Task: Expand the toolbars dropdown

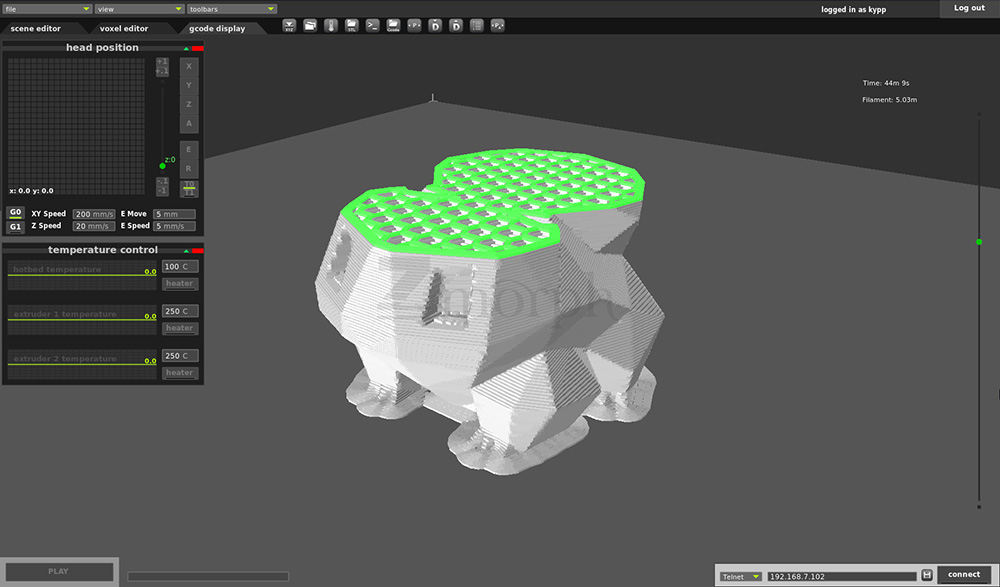Action: point(231,9)
